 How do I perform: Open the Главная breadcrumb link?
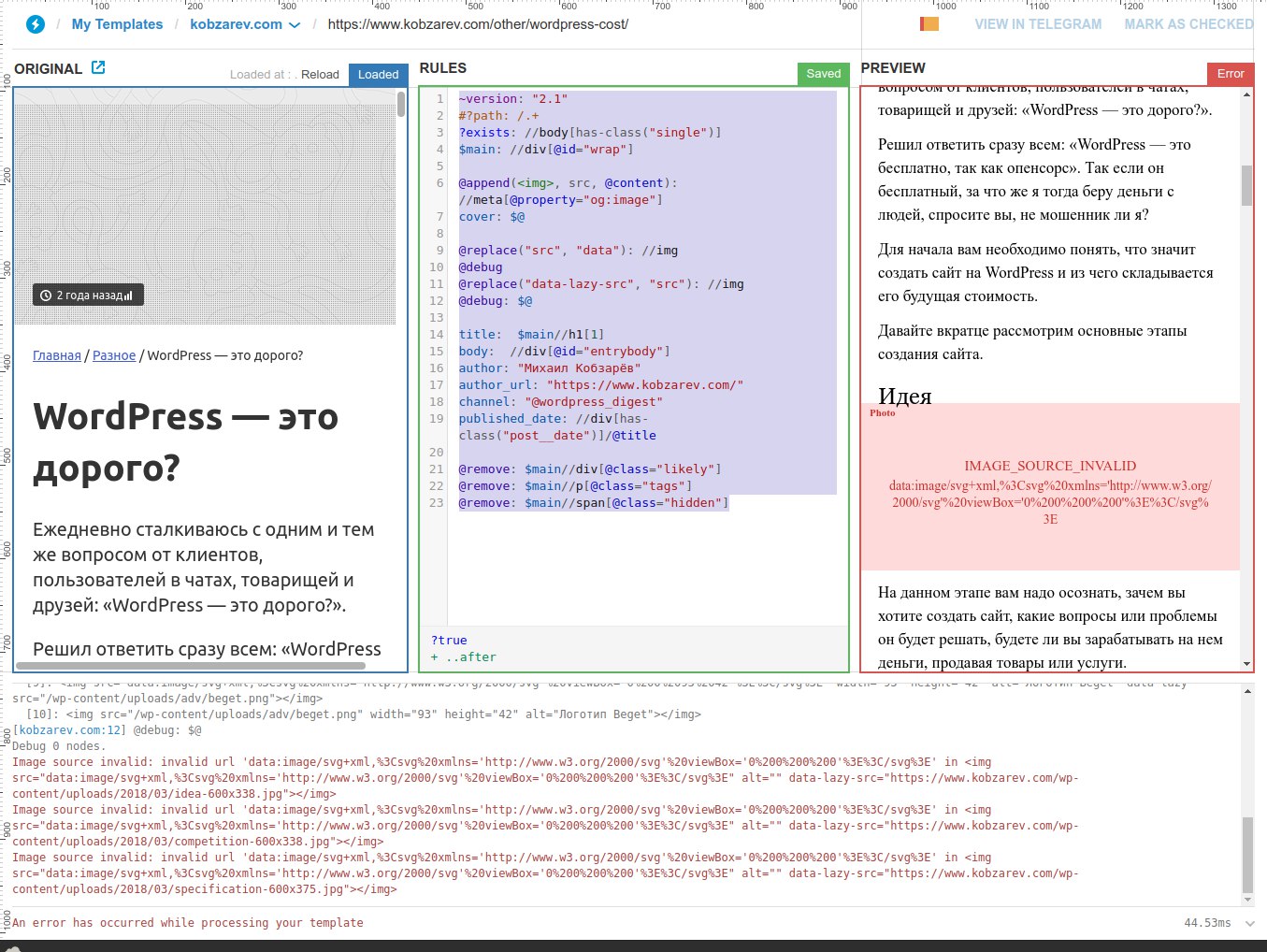click(57, 355)
